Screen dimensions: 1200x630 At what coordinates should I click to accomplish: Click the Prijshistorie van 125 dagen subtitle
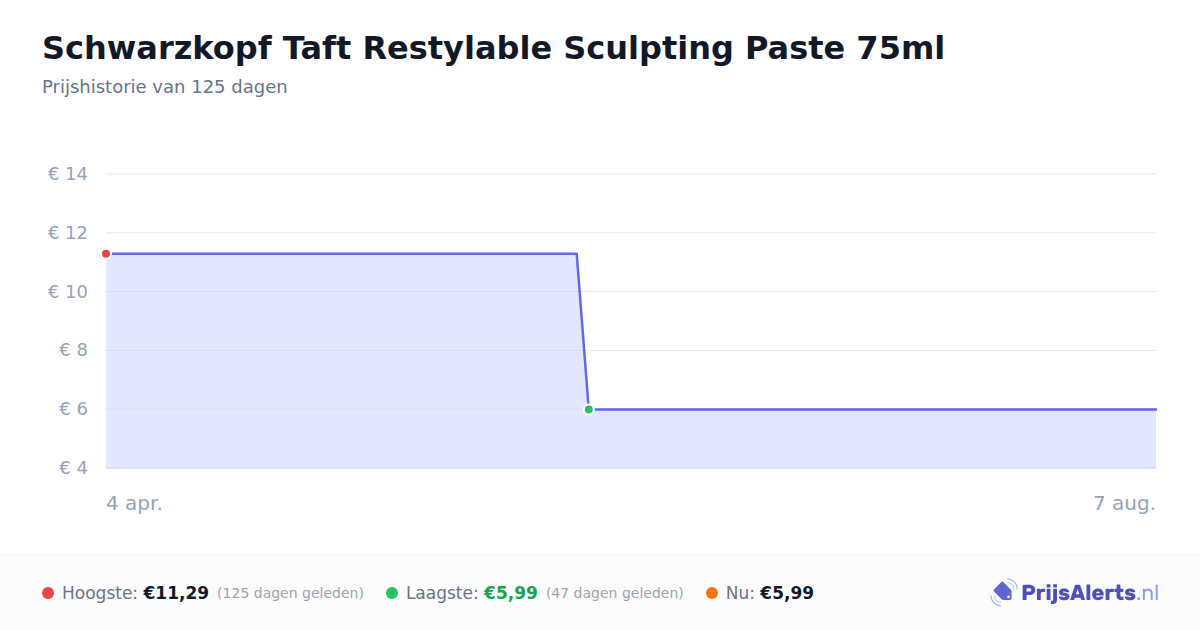pyautogui.click(x=165, y=87)
